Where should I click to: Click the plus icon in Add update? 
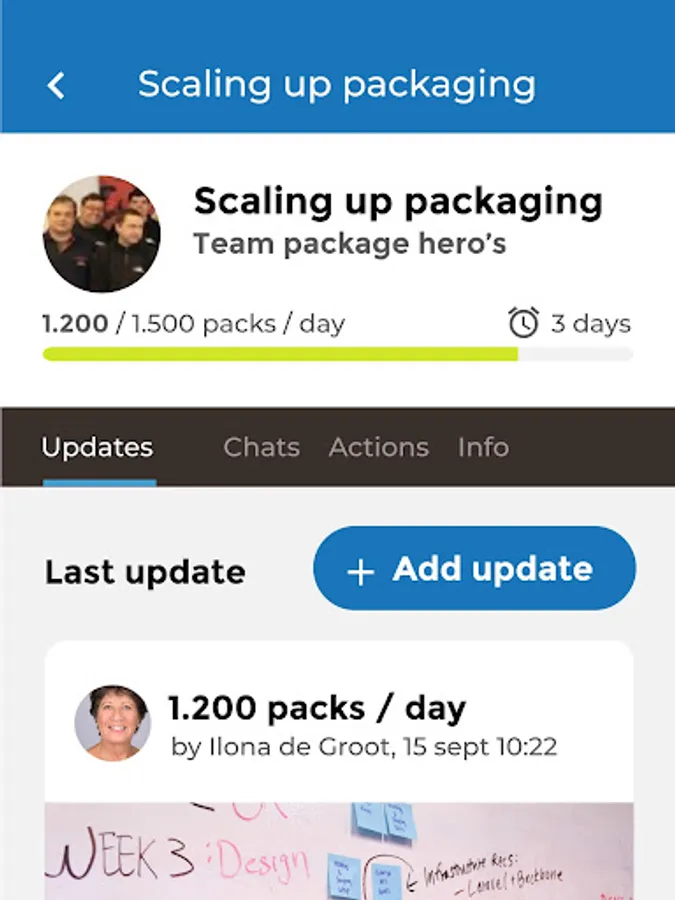pos(360,571)
